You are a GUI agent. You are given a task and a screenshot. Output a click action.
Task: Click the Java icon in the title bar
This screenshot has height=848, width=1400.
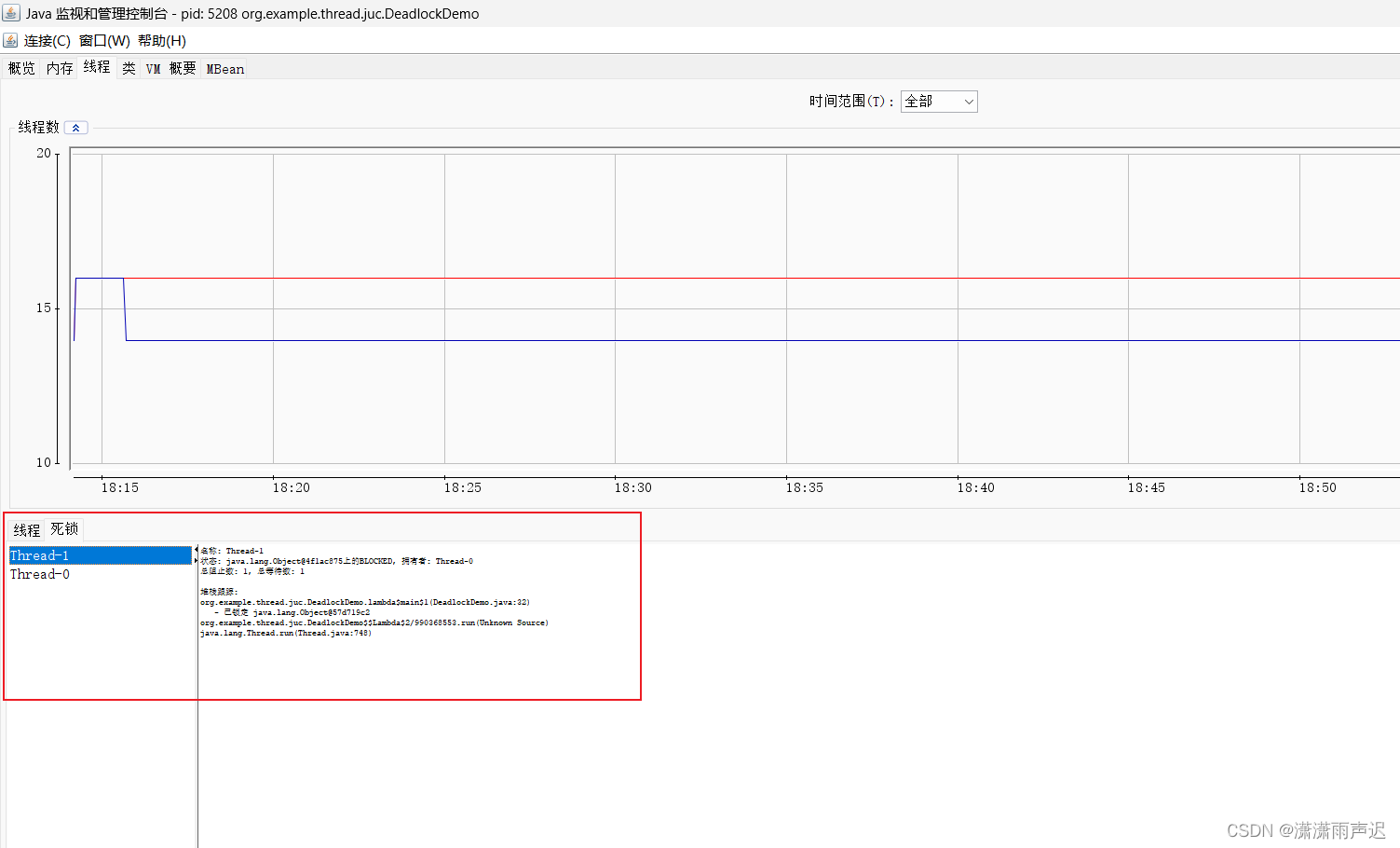click(11, 13)
